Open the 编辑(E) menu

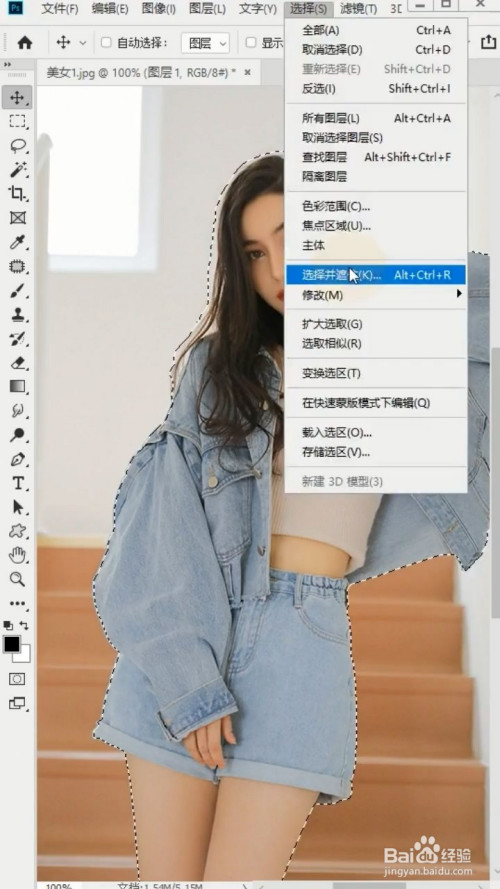coord(109,9)
